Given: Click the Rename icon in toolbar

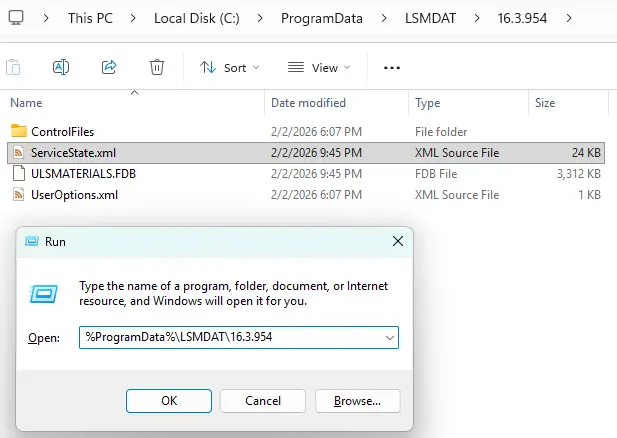Looking at the screenshot, I should pyautogui.click(x=60, y=67).
